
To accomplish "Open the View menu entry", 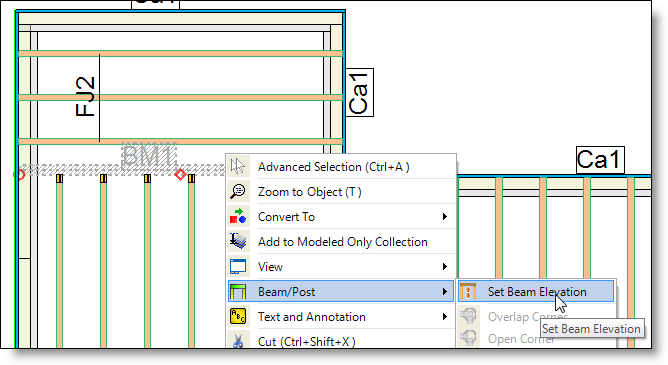I will 341,267.
